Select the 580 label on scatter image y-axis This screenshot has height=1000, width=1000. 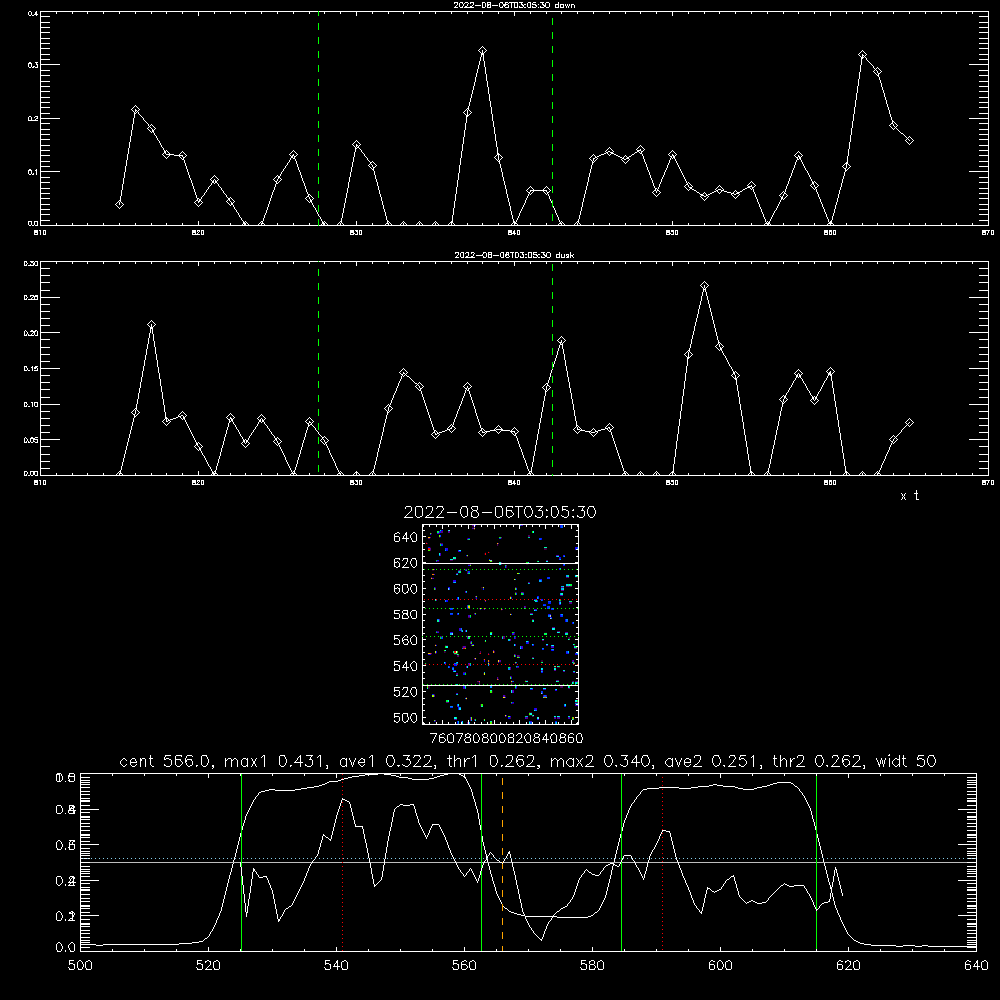(x=406, y=615)
